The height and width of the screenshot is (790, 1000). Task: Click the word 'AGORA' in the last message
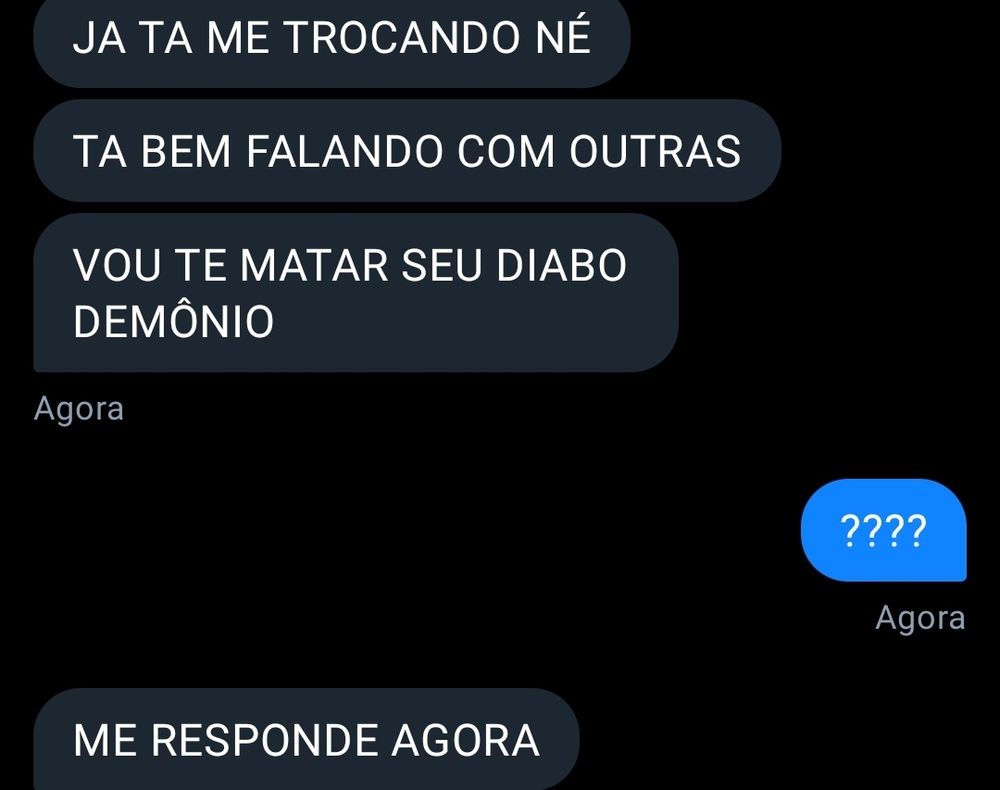pyautogui.click(x=466, y=740)
